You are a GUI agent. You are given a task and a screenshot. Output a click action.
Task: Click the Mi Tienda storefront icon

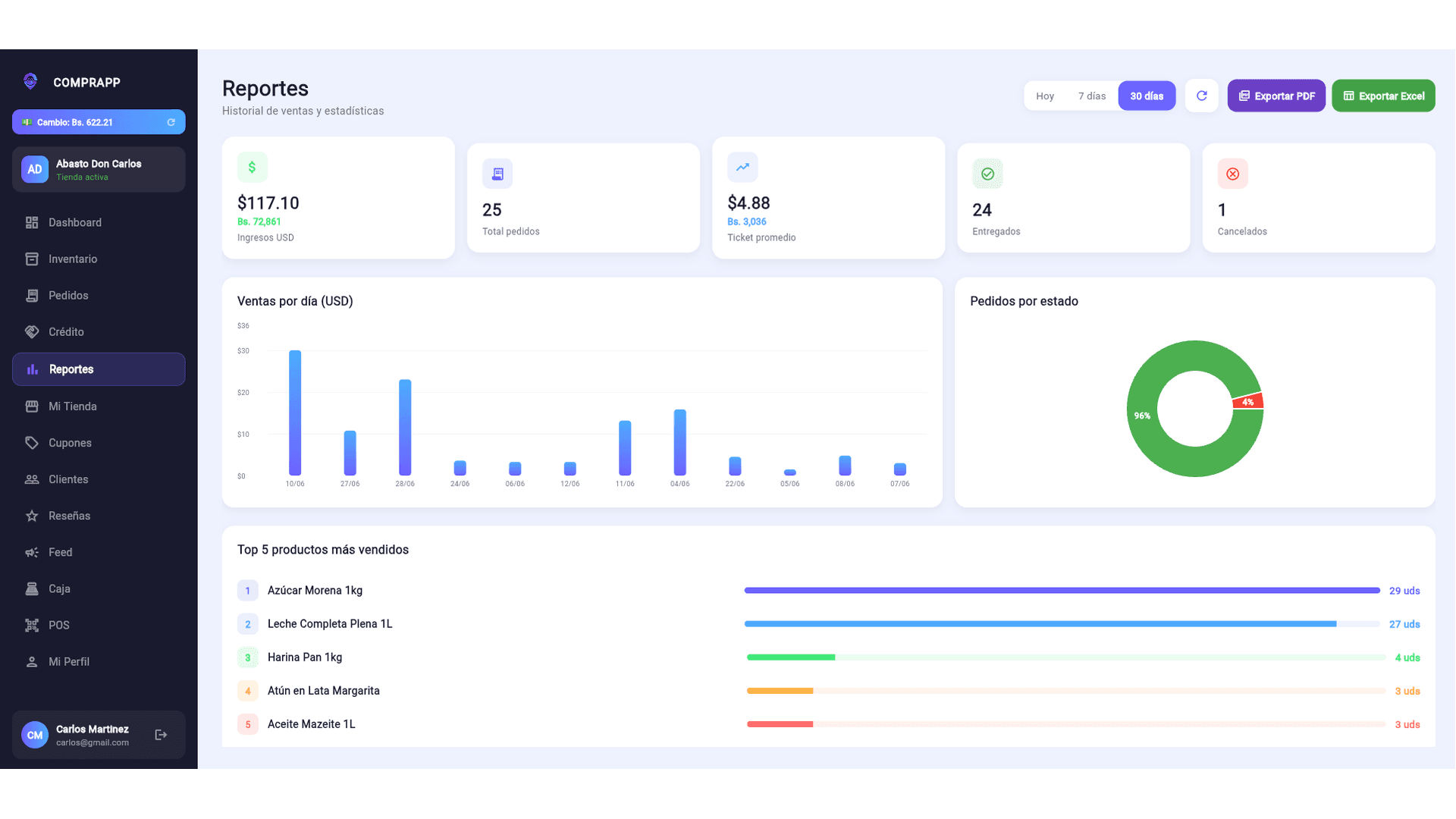tap(32, 406)
